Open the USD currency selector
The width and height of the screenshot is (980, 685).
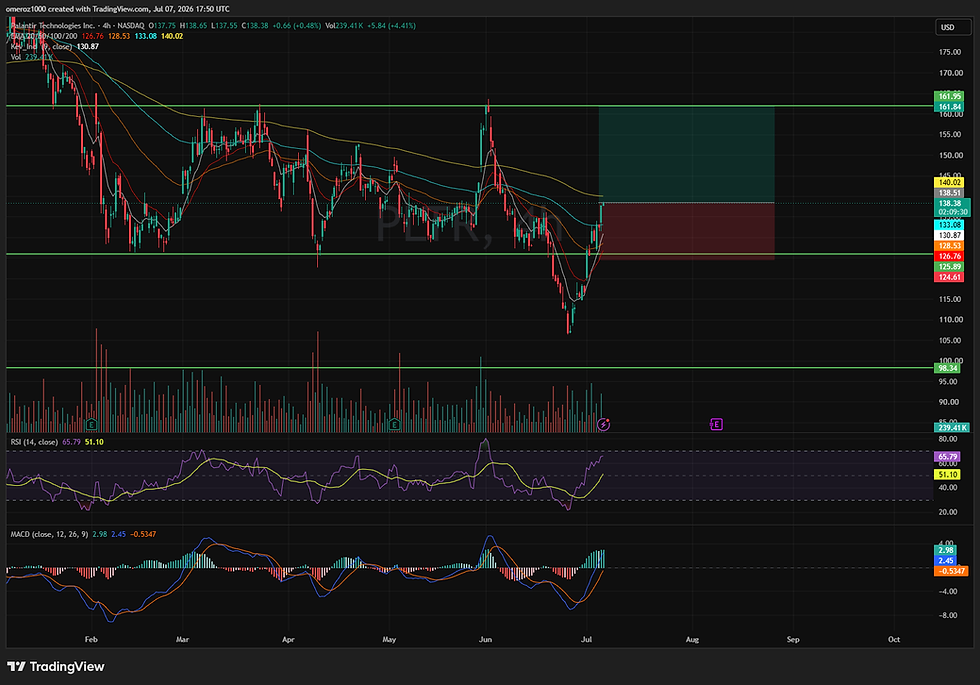[x=948, y=27]
